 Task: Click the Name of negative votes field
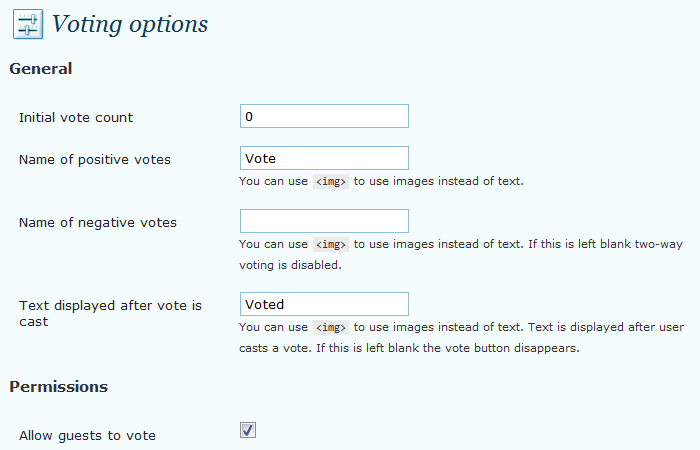click(x=324, y=221)
